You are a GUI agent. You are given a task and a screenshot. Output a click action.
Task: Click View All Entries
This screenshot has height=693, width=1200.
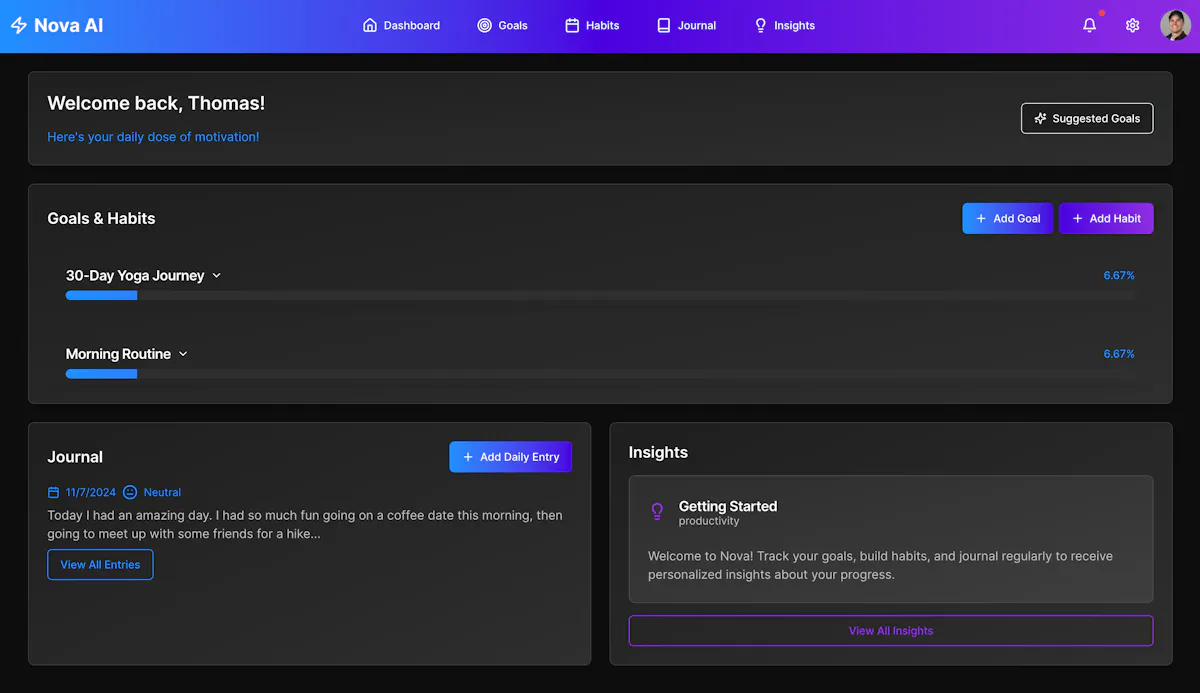(100, 565)
